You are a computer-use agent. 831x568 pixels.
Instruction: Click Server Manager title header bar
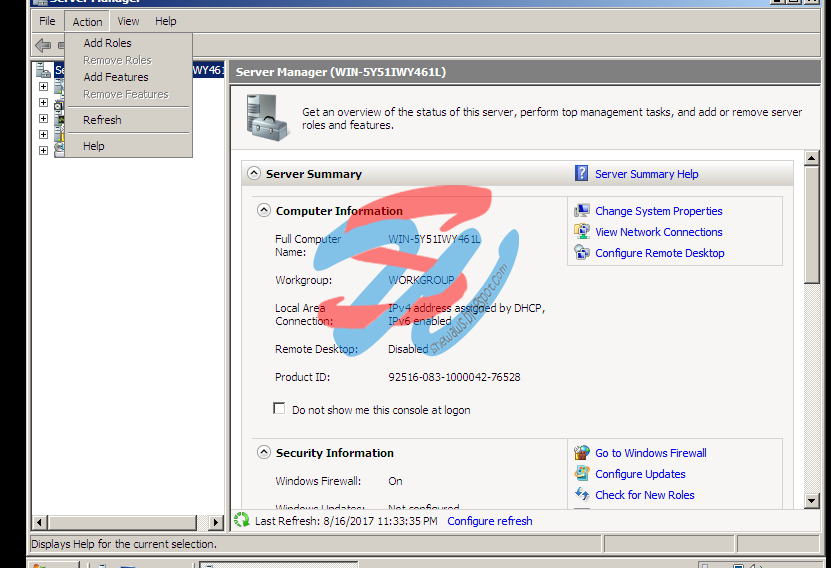click(525, 72)
